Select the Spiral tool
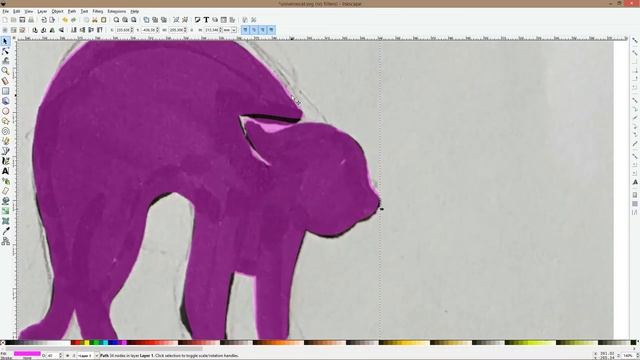 click(x=5, y=131)
